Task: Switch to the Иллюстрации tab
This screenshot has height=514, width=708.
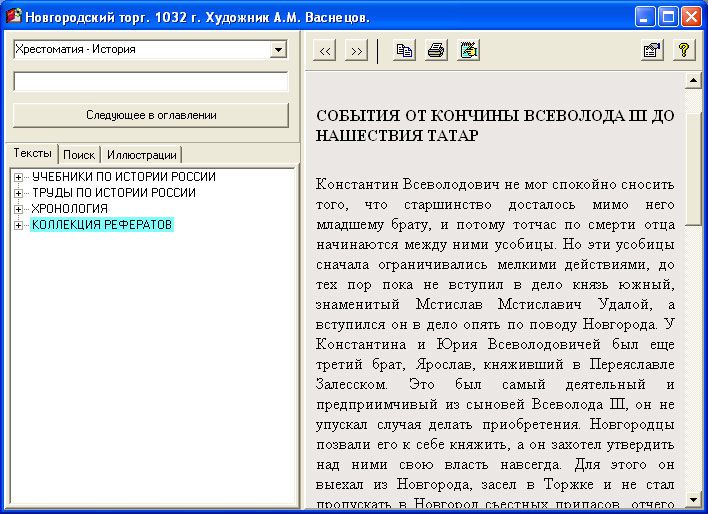Action: (x=142, y=155)
